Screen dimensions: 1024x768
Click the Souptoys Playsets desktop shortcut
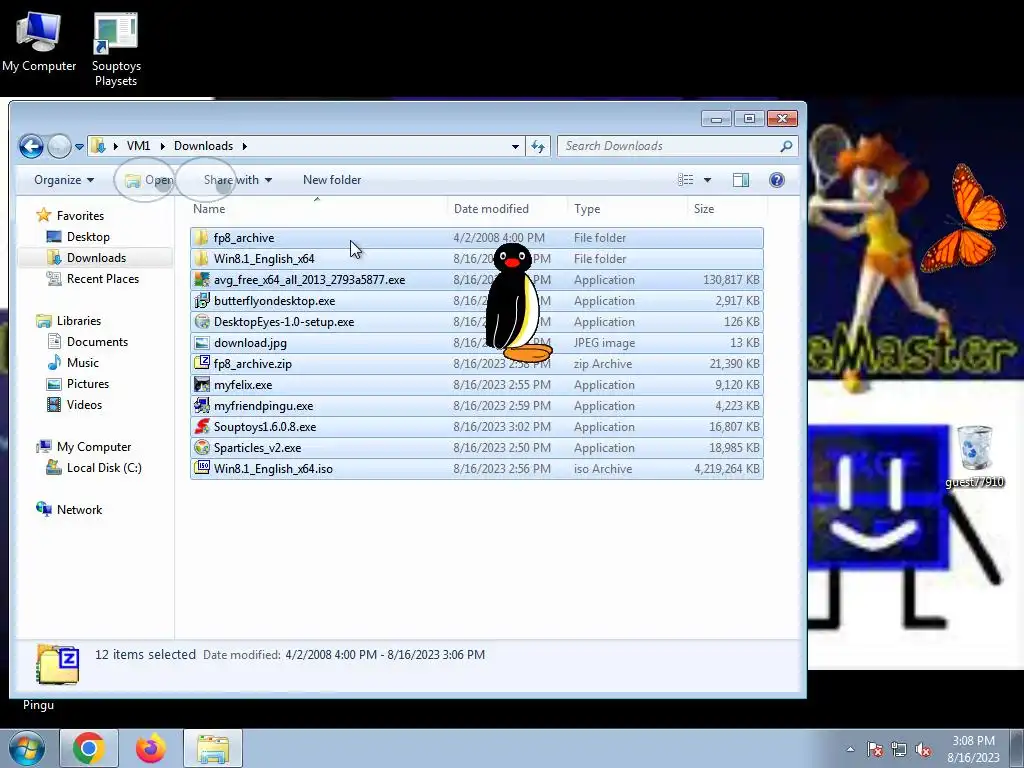click(116, 48)
